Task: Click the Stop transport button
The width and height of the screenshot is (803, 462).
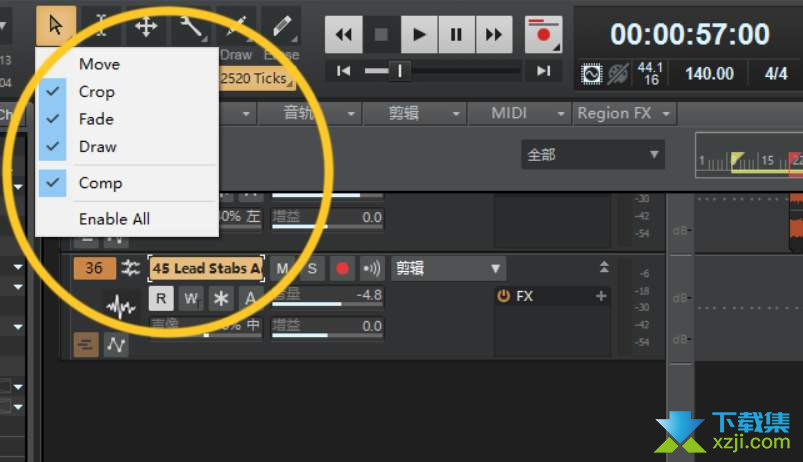Action: 381,35
